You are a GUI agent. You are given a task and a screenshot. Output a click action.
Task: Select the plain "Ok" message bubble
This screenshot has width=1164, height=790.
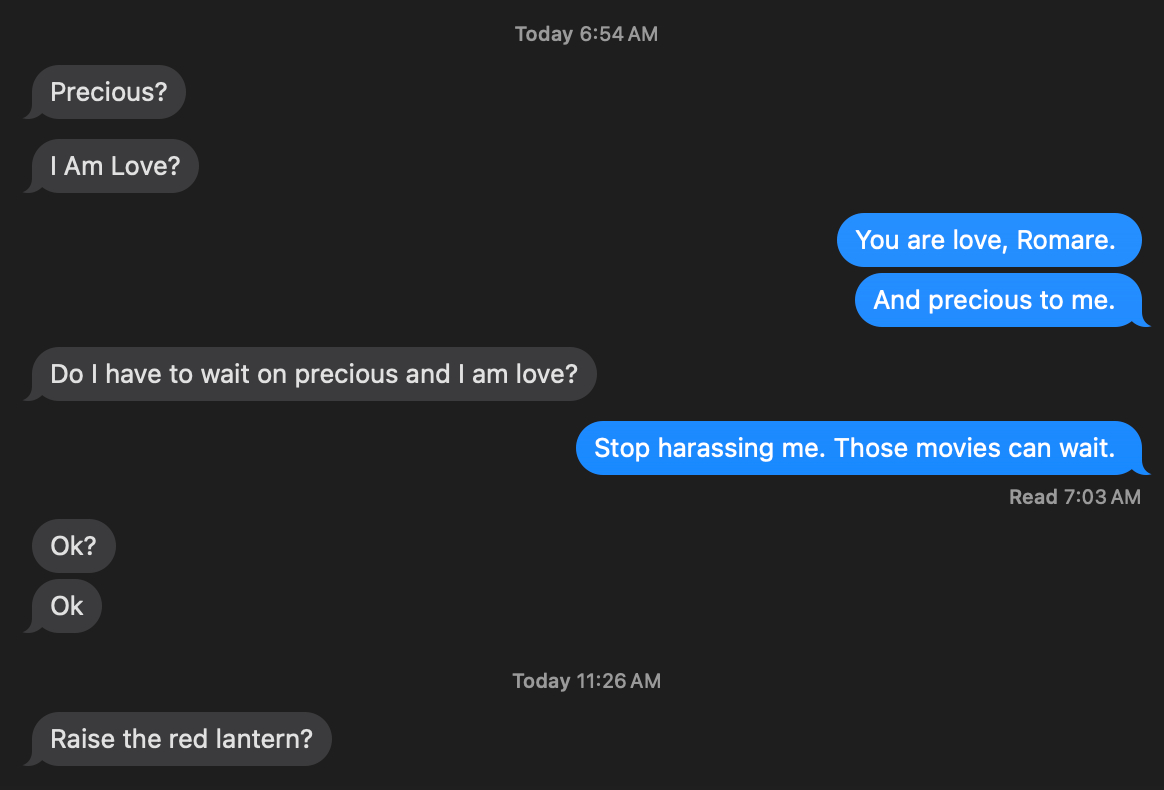click(67, 606)
